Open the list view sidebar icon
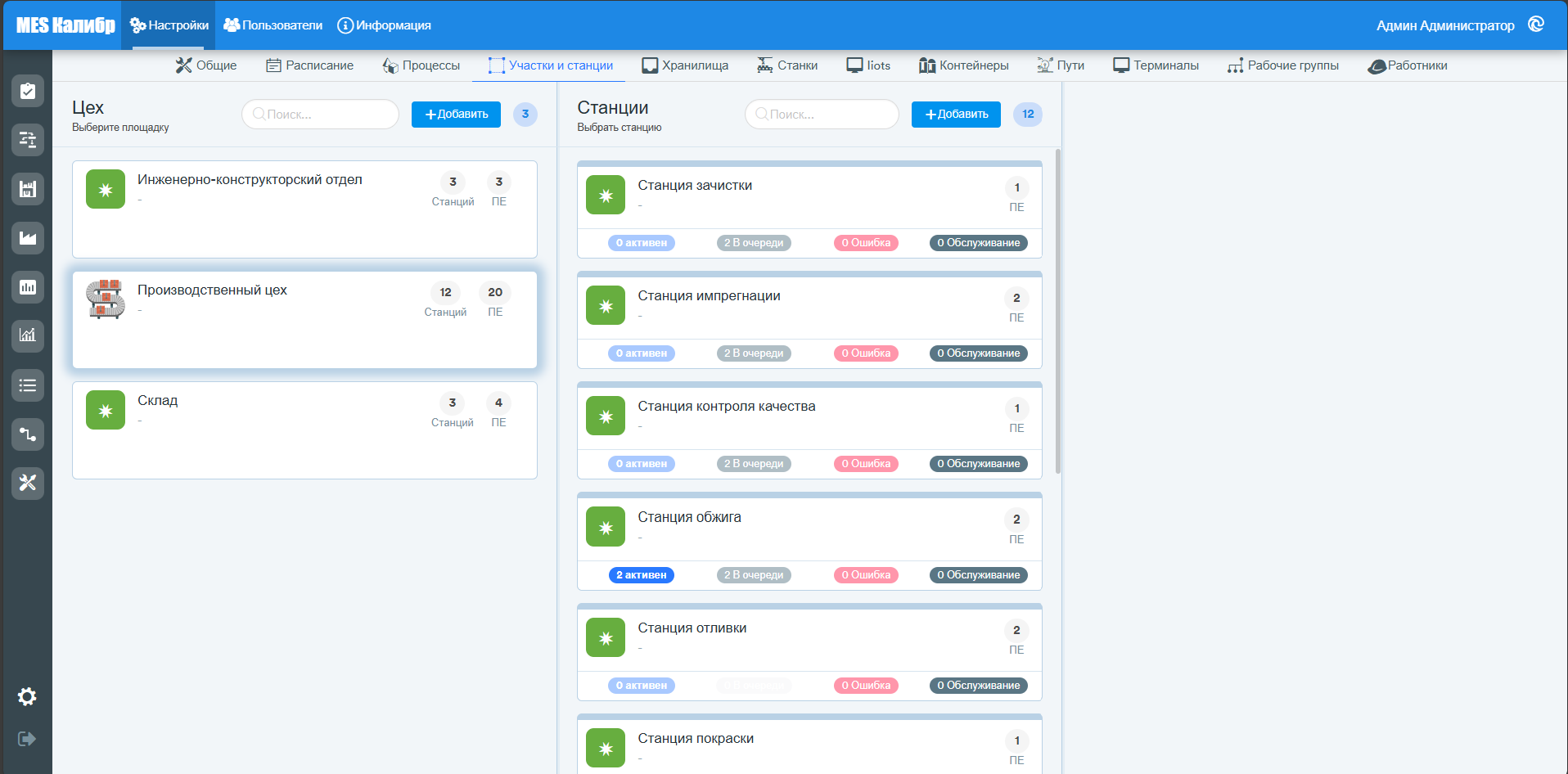The image size is (1568, 774). tap(28, 385)
